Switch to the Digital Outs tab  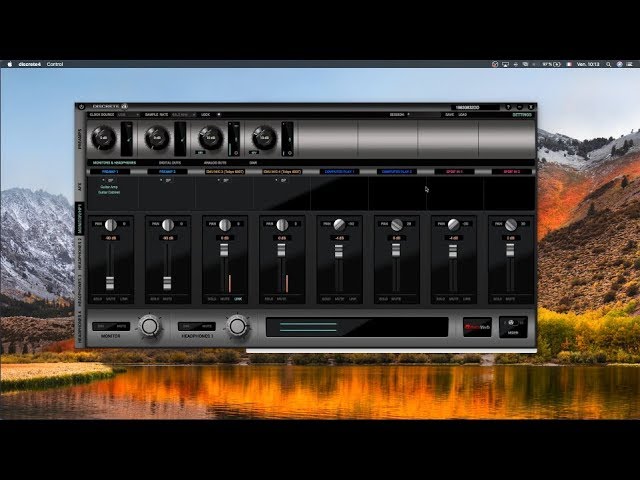click(x=170, y=163)
